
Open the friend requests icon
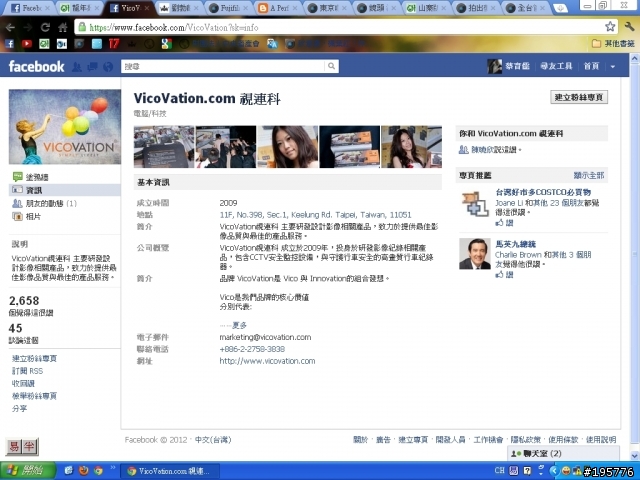coord(77,67)
